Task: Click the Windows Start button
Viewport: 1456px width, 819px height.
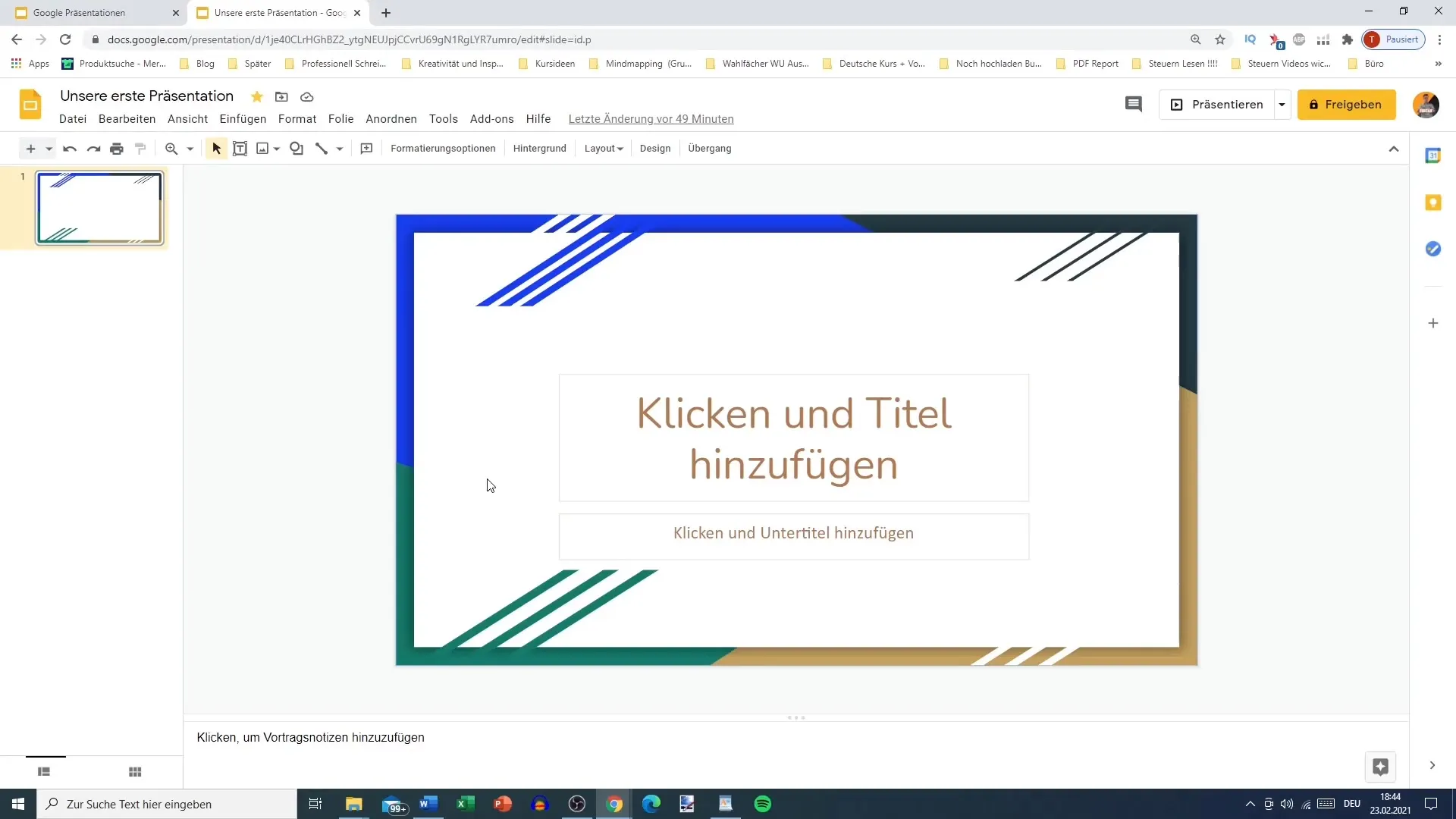Action: 18,804
